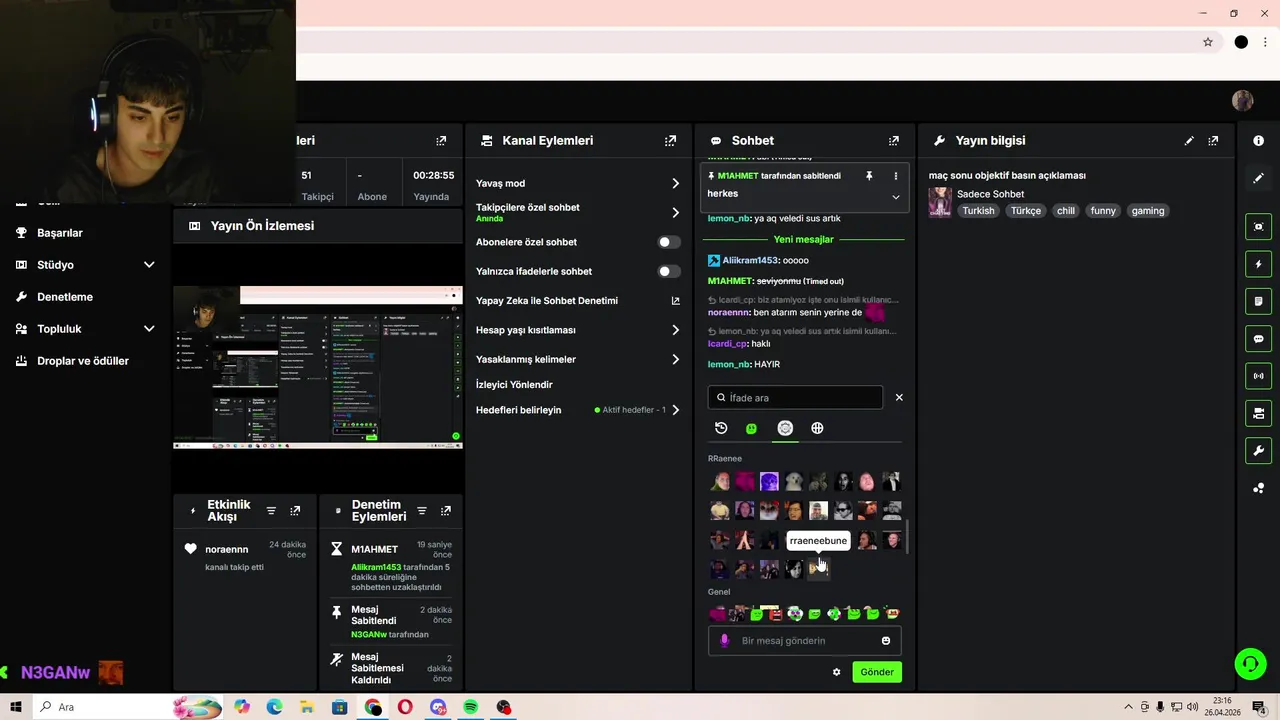Open Droplar ve ödüller in sidebar
Image resolution: width=1280 pixels, height=720 pixels.
[83, 361]
